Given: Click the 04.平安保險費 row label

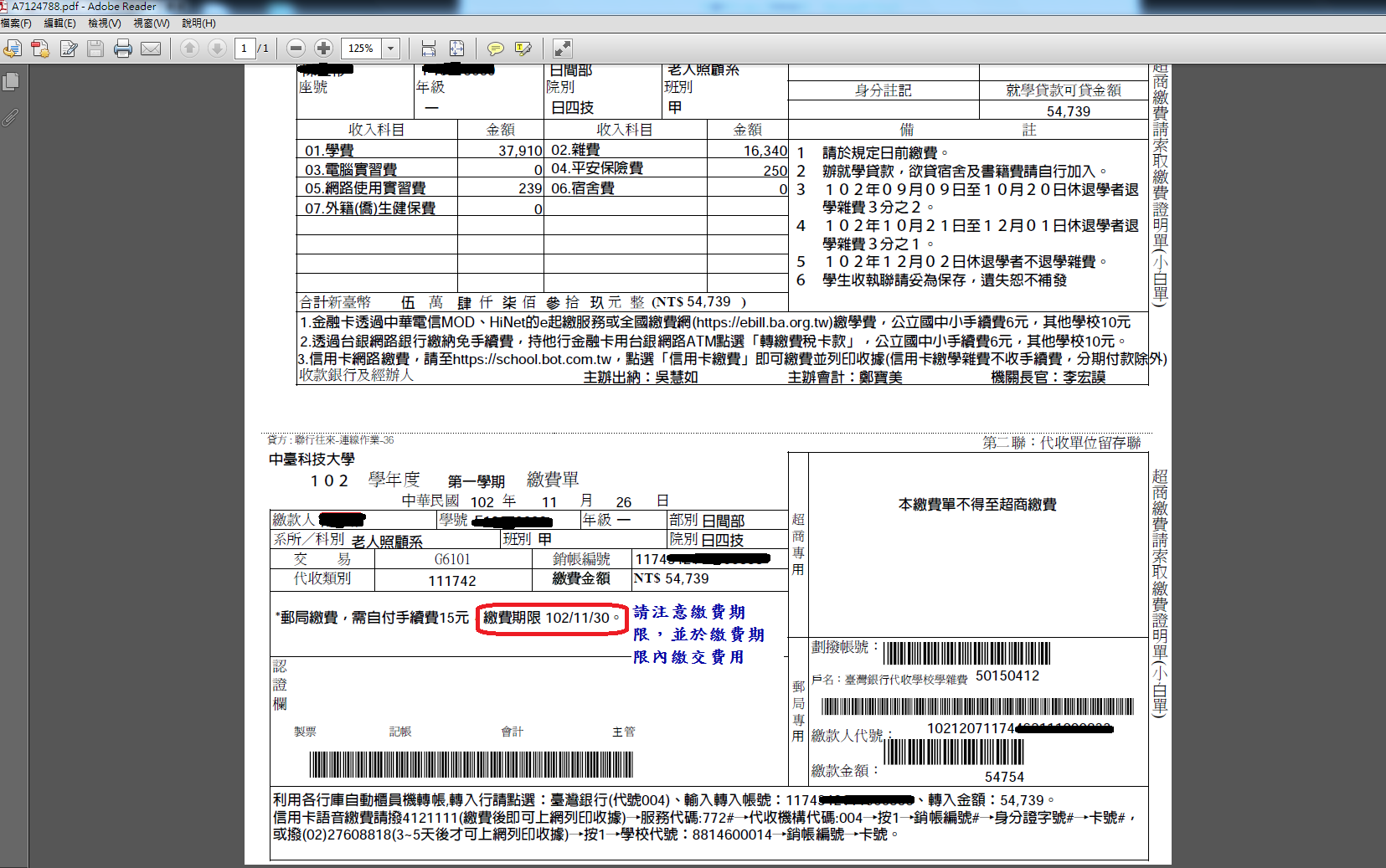Looking at the screenshot, I should click(597, 168).
